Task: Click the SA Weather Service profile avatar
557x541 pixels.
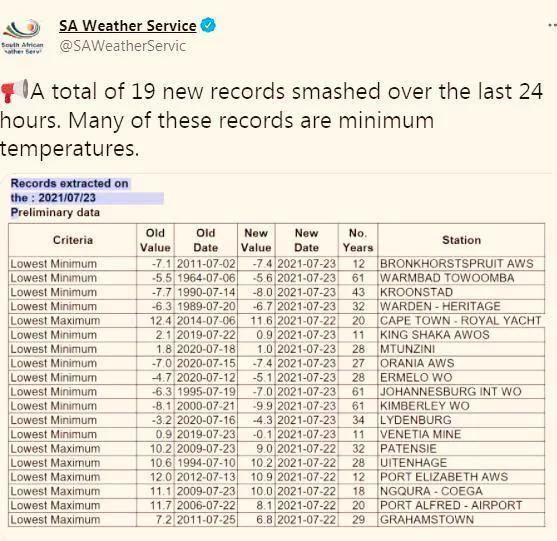Action: tap(22, 37)
